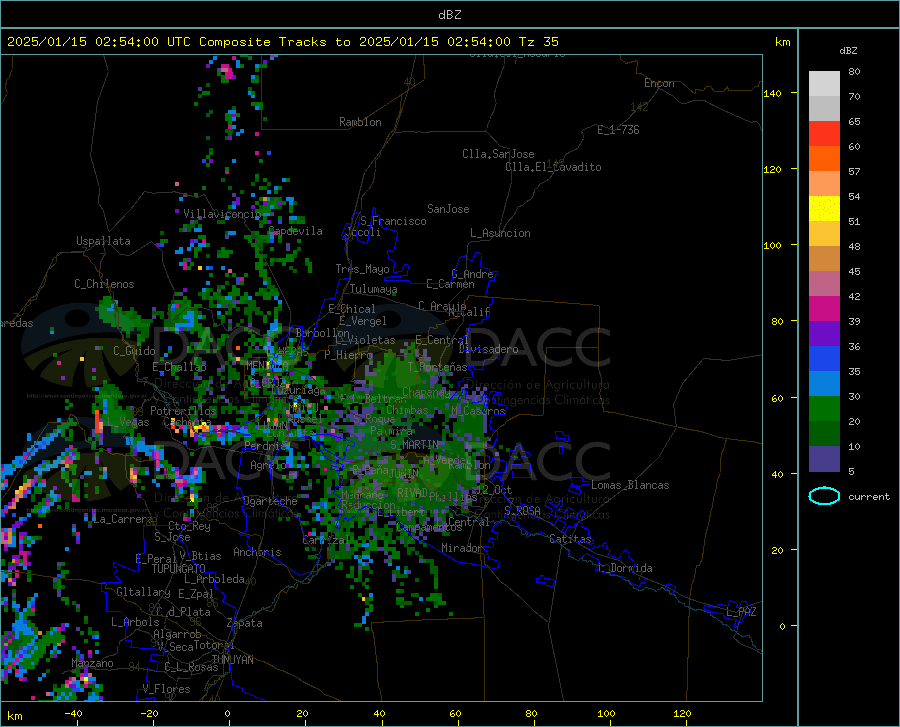Click the magenta 42 dBZ legend swatch

(824, 309)
